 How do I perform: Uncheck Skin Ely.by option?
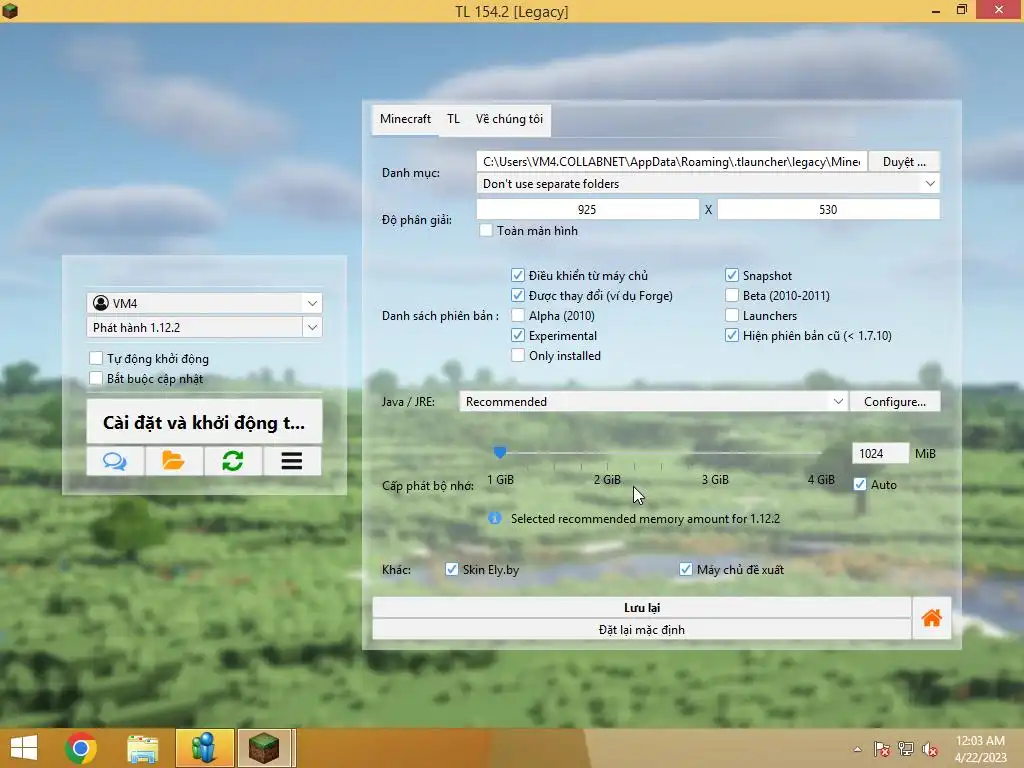[451, 569]
